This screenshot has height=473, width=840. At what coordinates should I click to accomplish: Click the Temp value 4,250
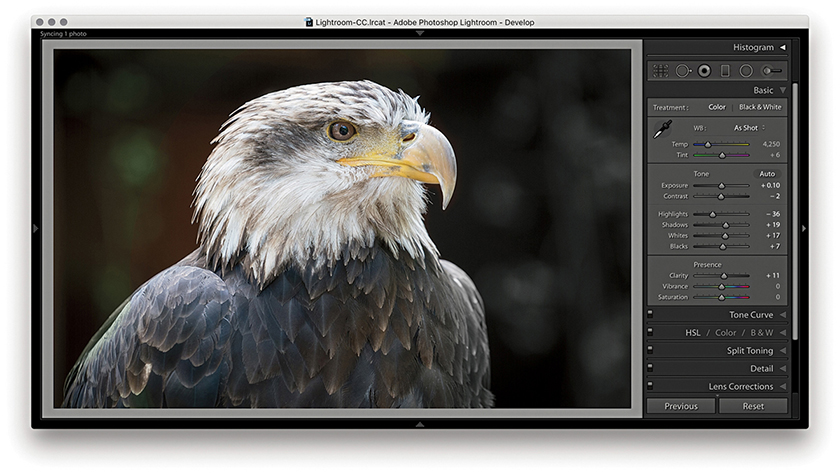(771, 144)
